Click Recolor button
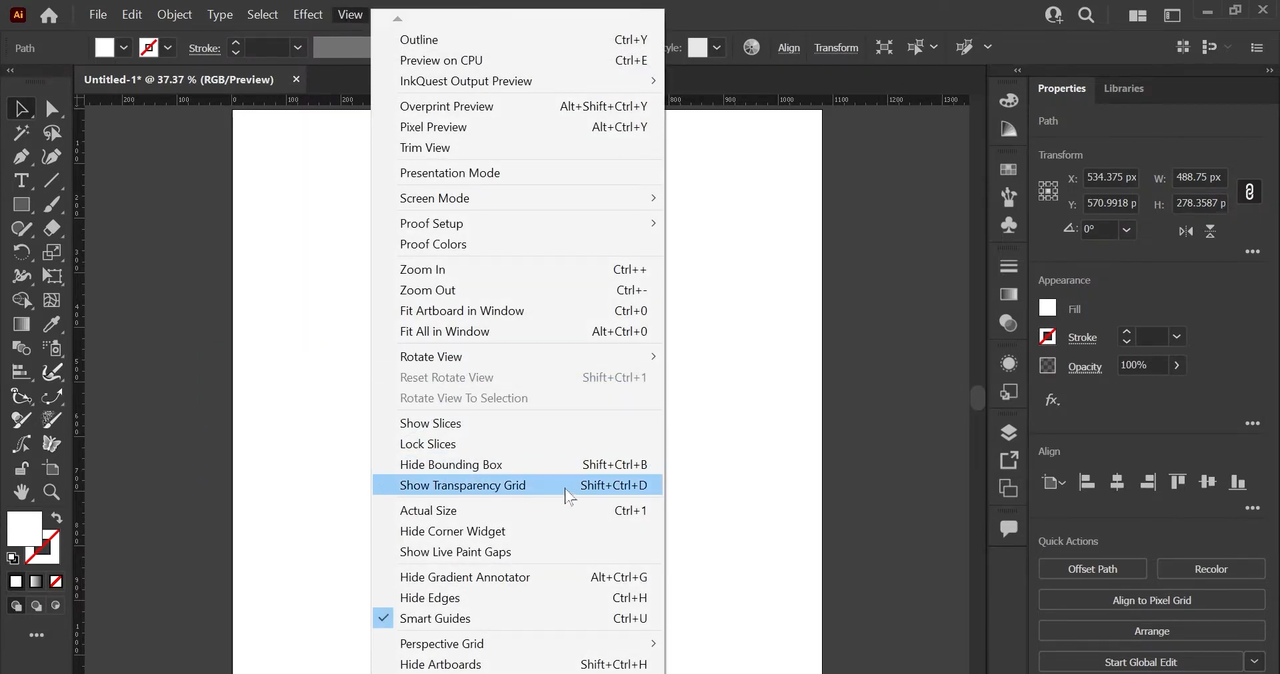Viewport: 1280px width, 674px height. (x=1211, y=569)
